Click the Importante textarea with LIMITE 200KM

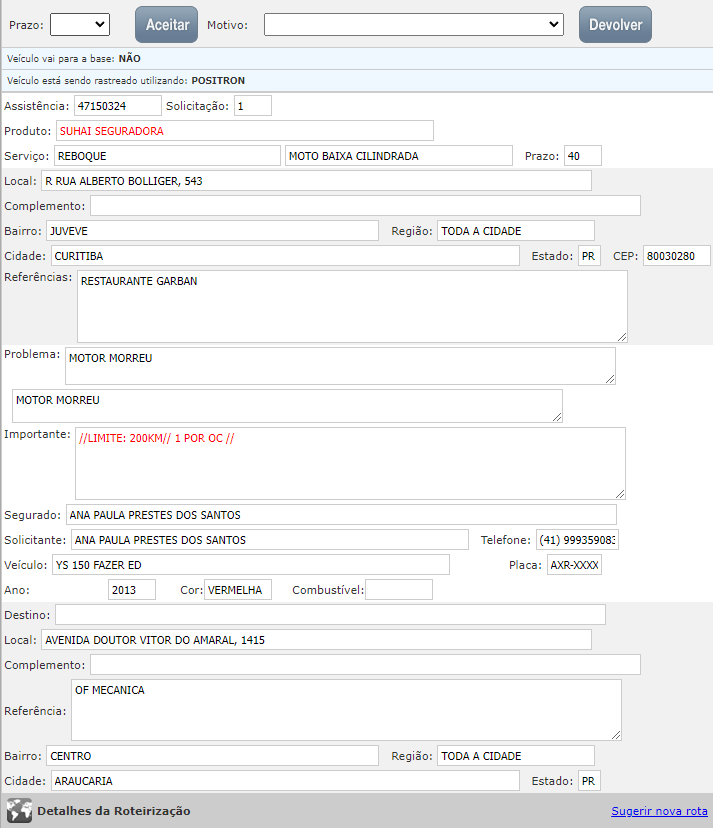click(350, 463)
